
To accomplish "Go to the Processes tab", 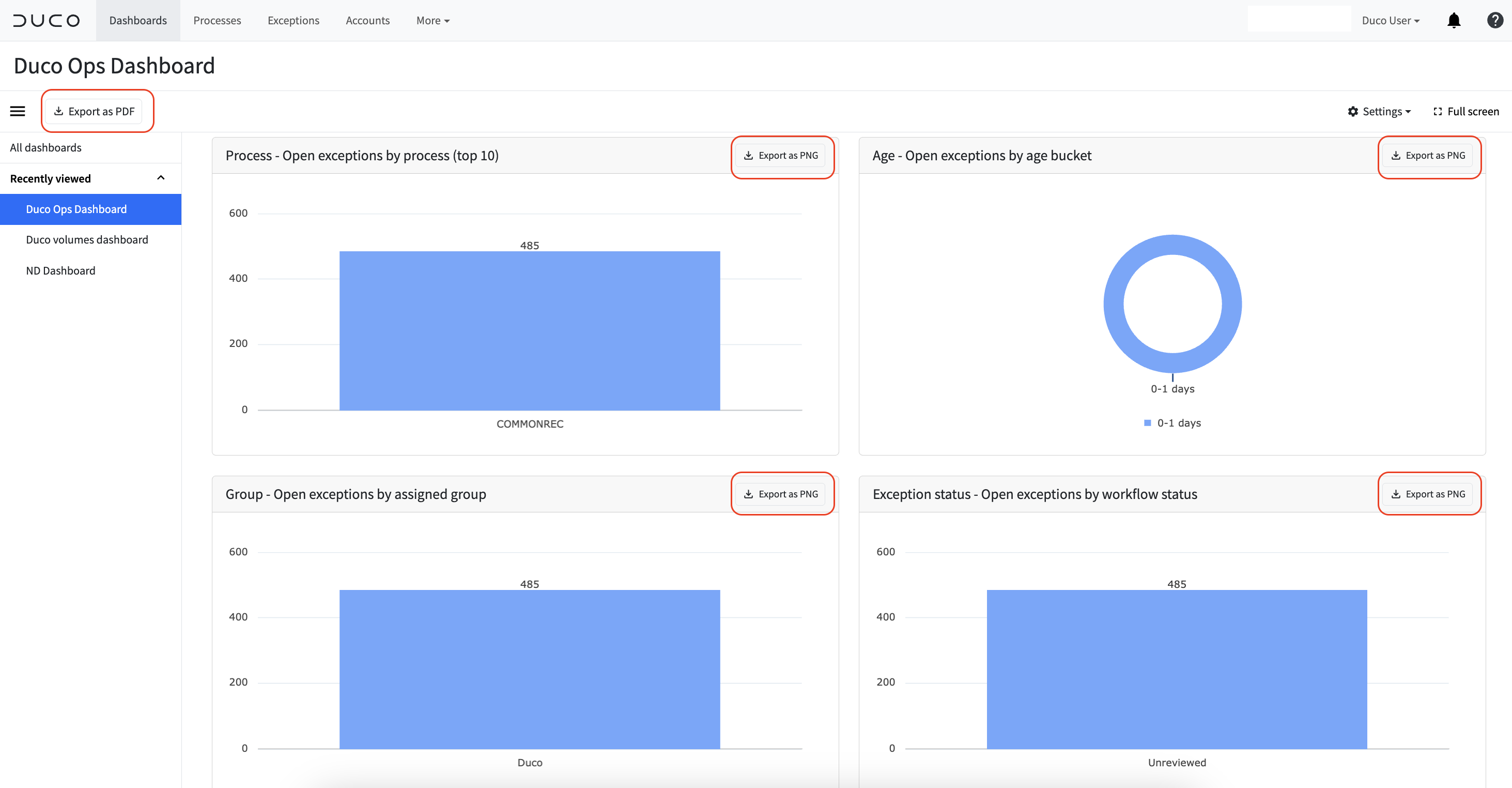I will [217, 21].
